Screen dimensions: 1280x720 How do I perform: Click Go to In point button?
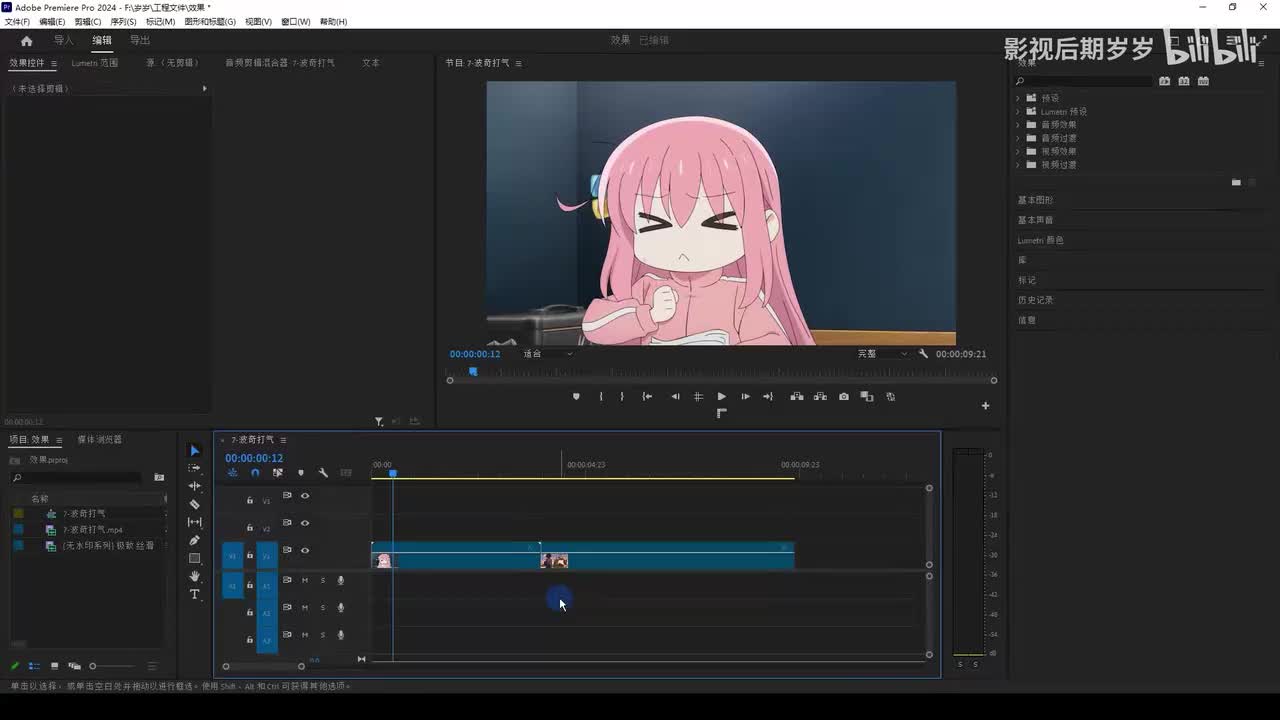point(647,397)
